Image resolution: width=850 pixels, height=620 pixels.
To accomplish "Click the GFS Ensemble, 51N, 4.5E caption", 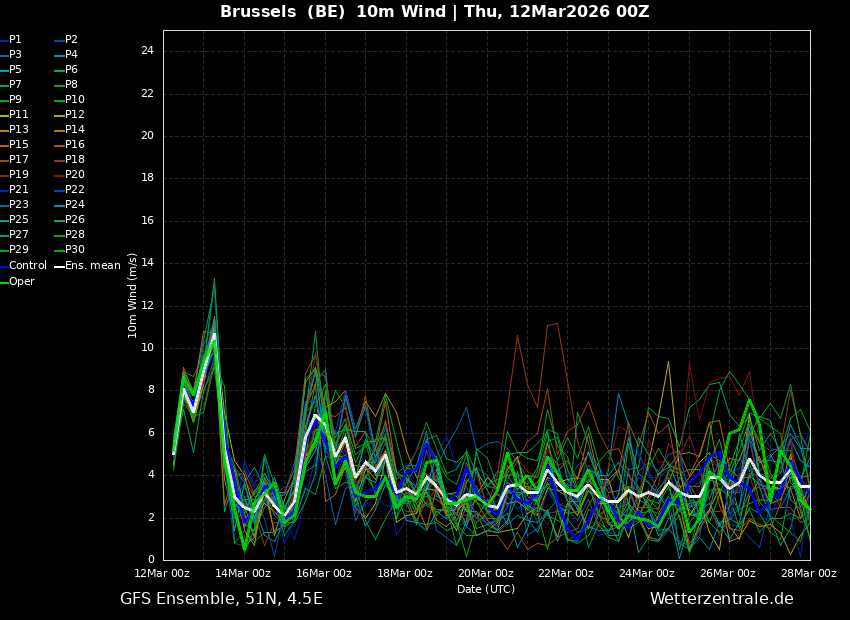I will click(221, 599).
